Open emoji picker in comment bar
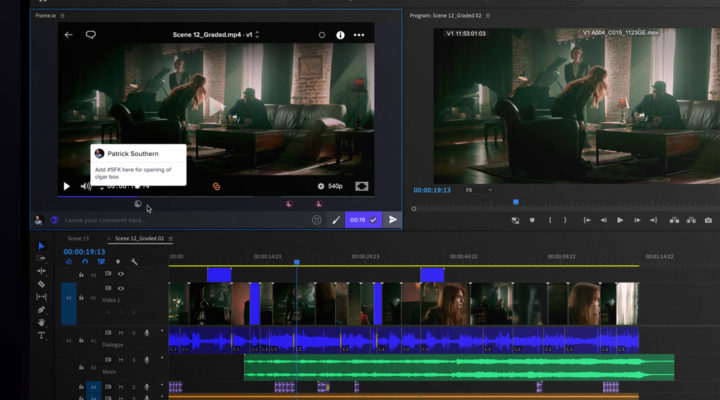 (x=316, y=220)
